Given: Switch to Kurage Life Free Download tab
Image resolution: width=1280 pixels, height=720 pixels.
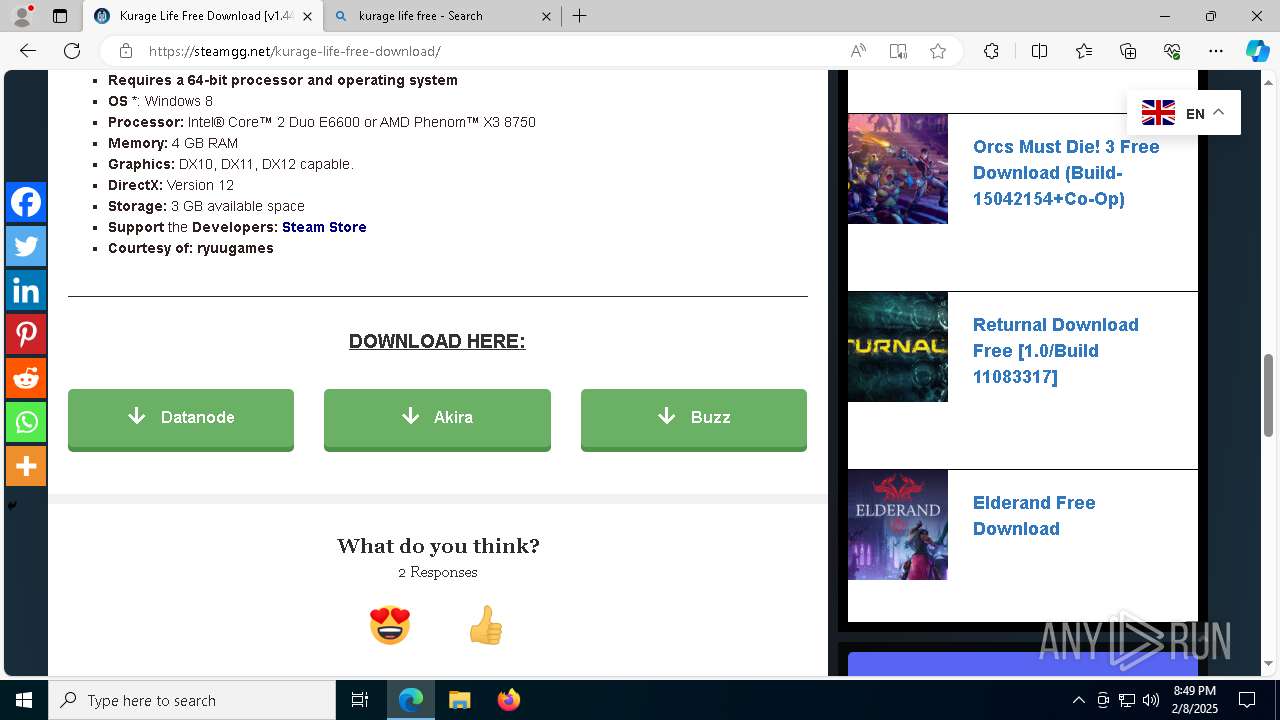Looking at the screenshot, I should pos(203,16).
